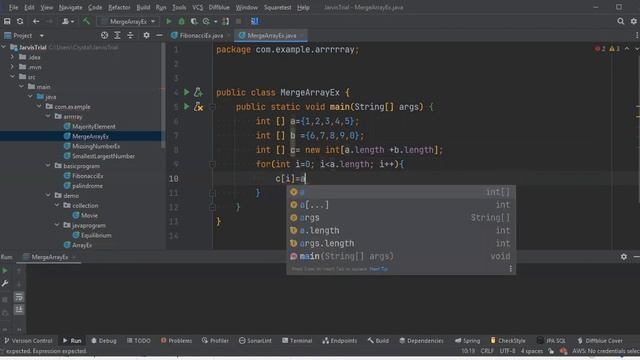
Task: Click the Synchronize reload icon in toolbar
Action: [20, 21]
